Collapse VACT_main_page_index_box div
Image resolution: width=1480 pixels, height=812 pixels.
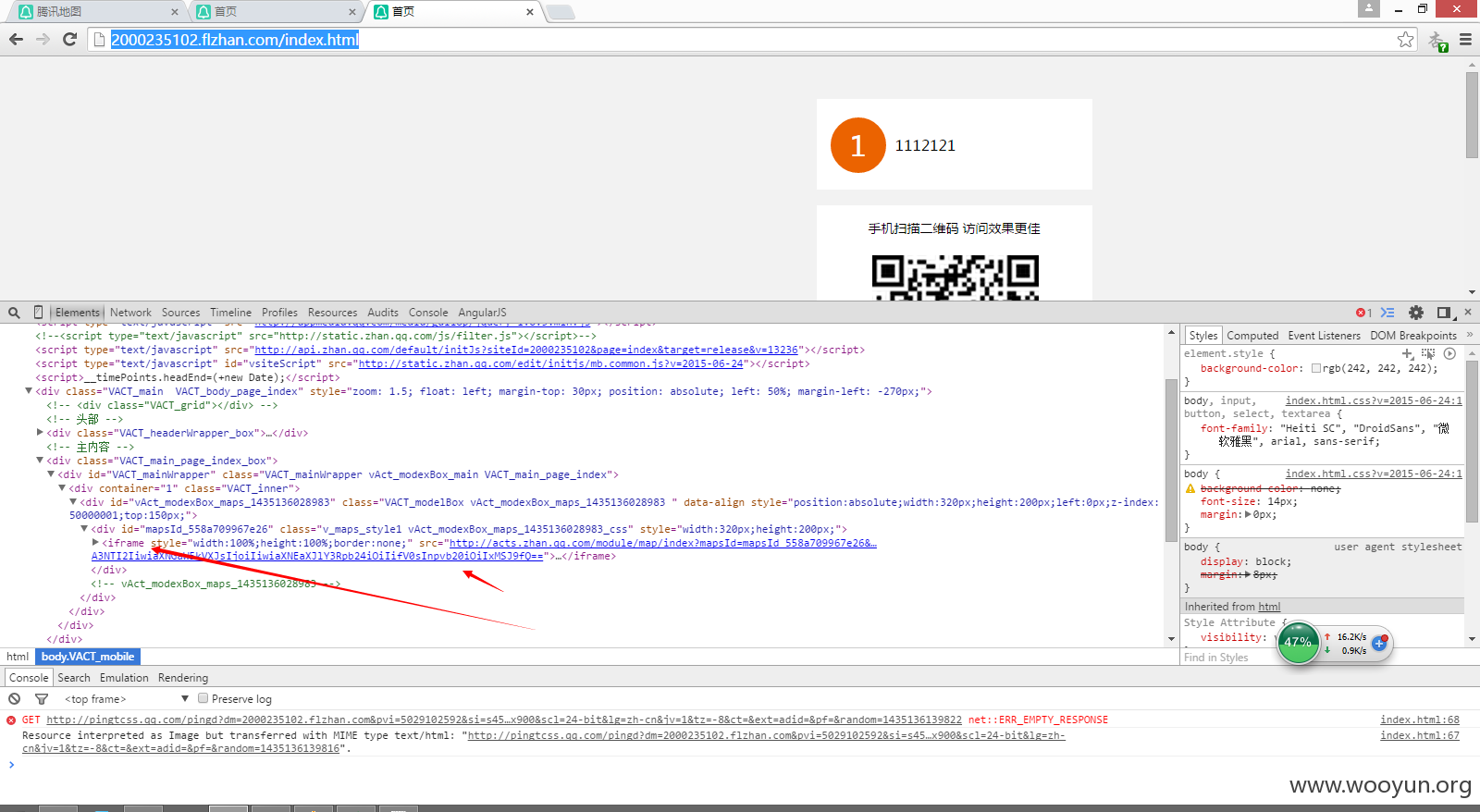click(x=40, y=460)
